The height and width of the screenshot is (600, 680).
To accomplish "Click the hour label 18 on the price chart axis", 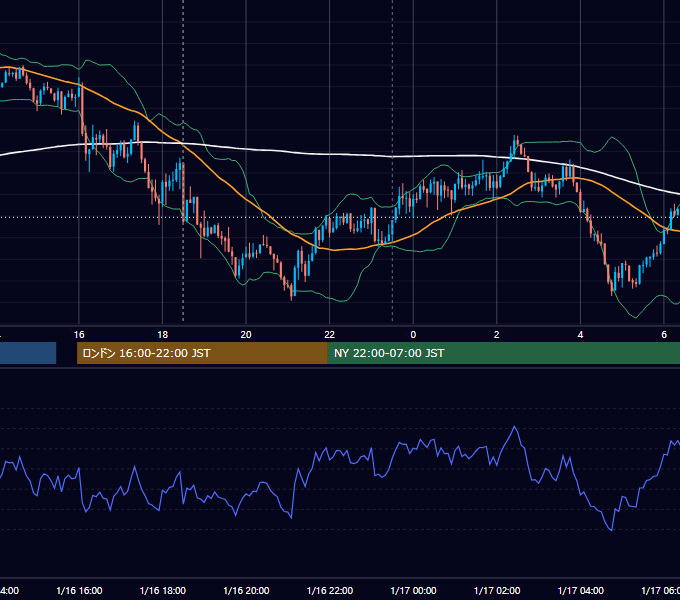I will [x=162, y=335].
